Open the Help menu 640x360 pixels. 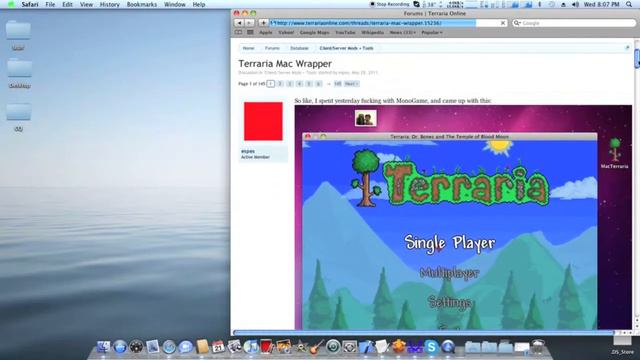point(199,4)
